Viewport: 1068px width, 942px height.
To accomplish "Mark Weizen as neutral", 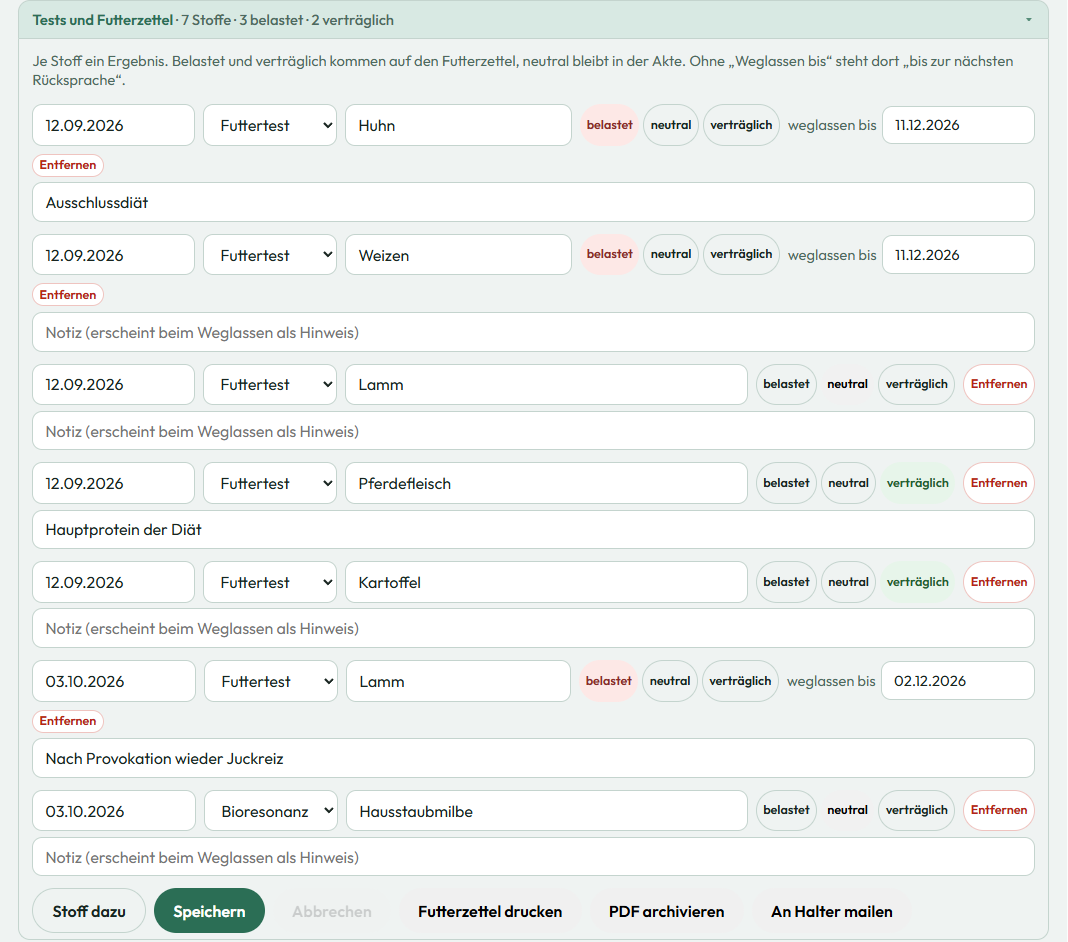I will coord(671,254).
